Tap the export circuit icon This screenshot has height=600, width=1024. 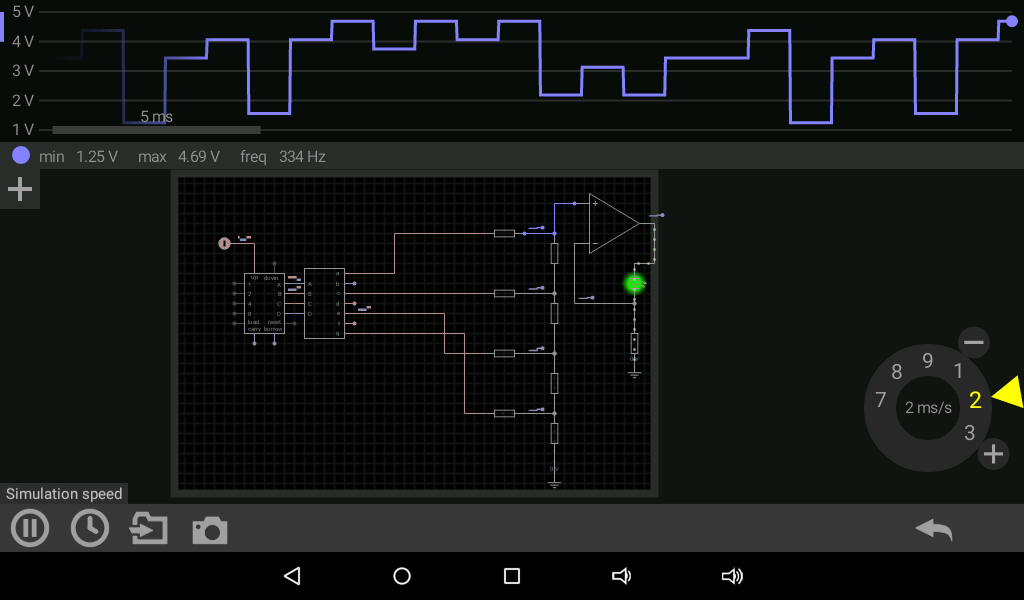[149, 528]
